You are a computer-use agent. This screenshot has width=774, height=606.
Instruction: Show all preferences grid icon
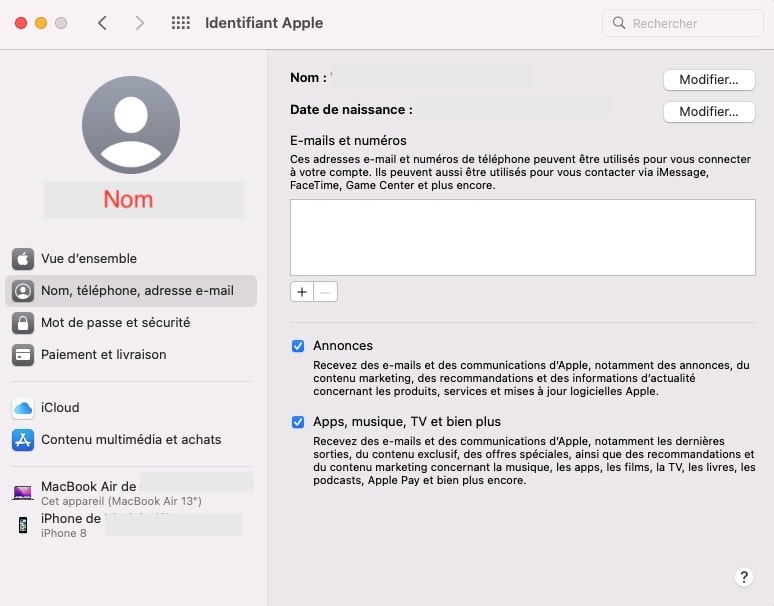pyautogui.click(x=181, y=23)
